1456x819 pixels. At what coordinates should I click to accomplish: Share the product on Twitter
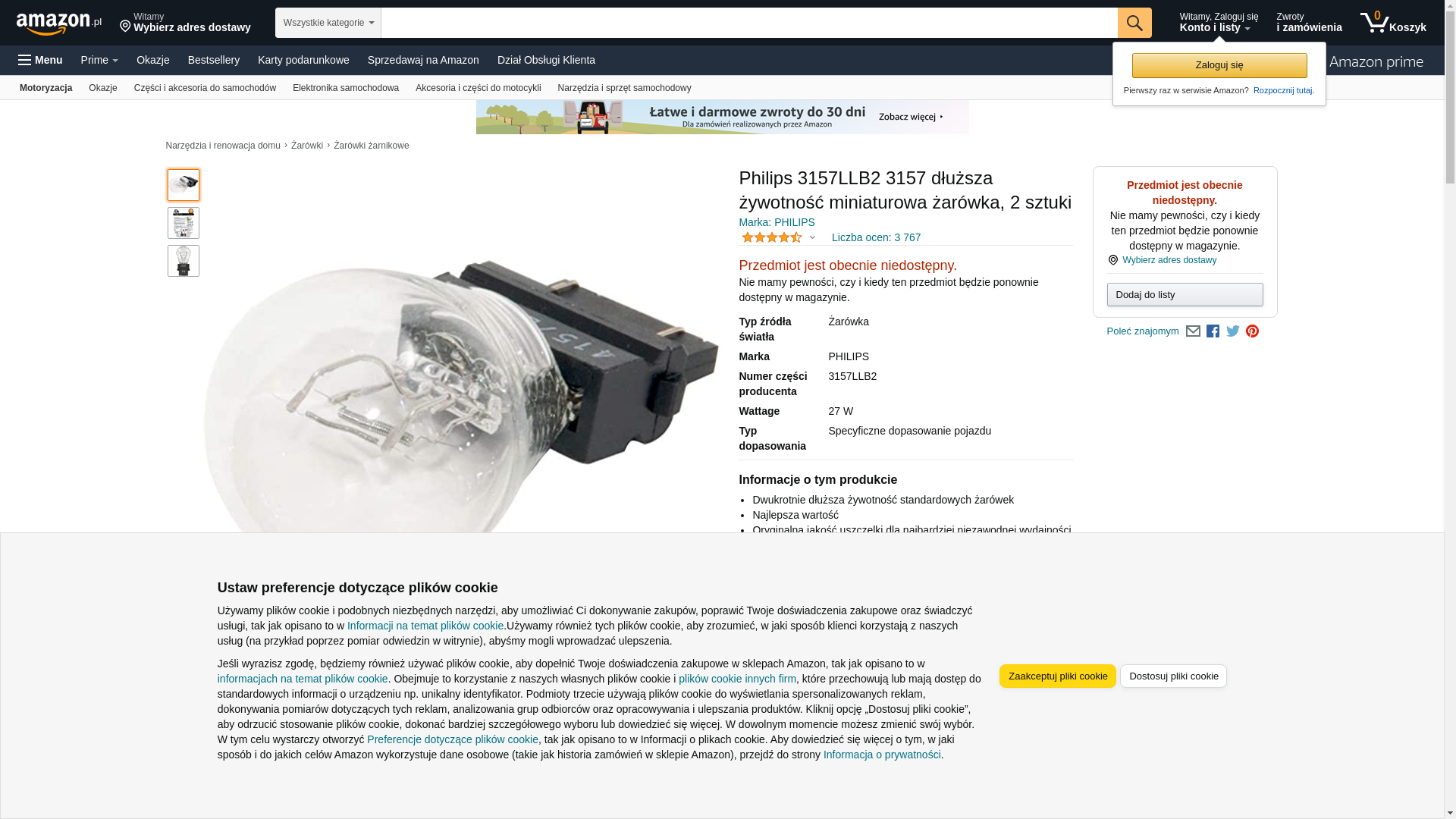pos(1232,331)
